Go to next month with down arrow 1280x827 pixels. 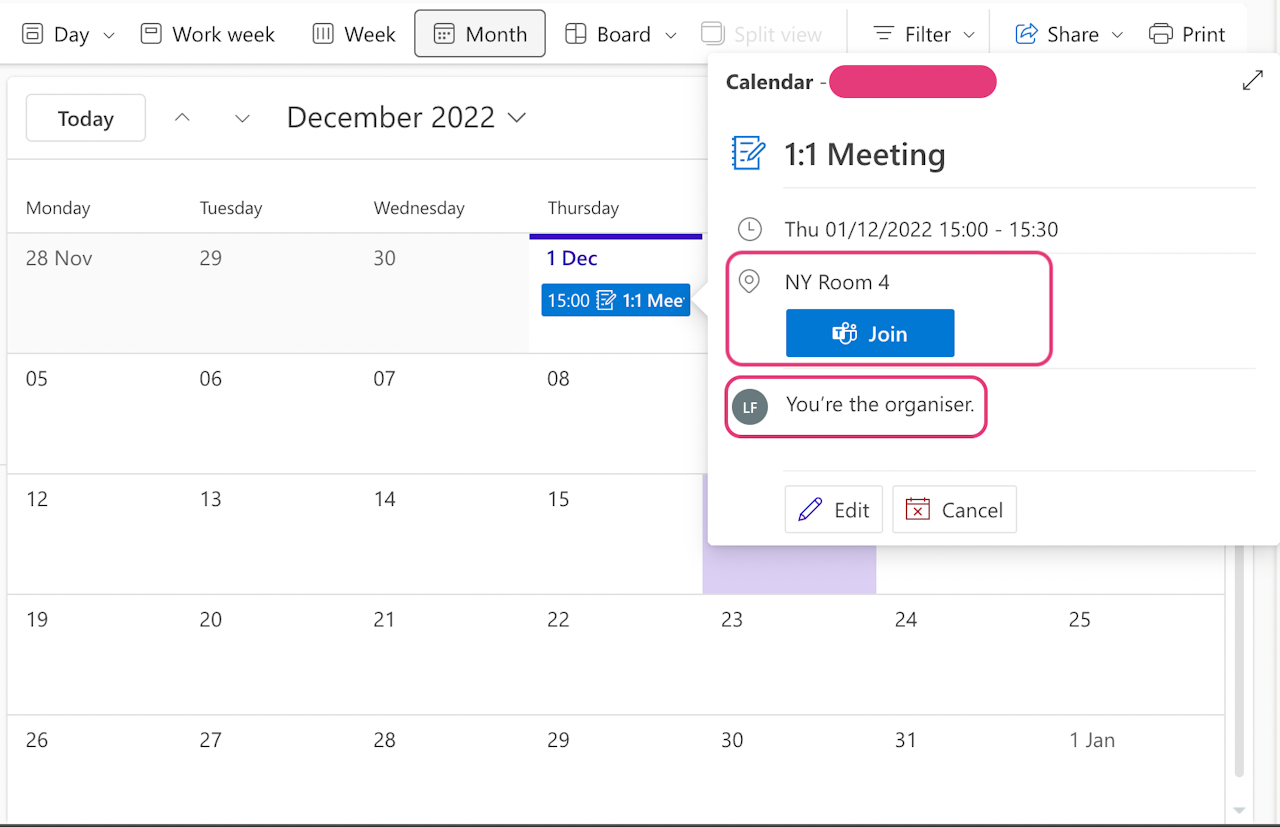pos(242,118)
